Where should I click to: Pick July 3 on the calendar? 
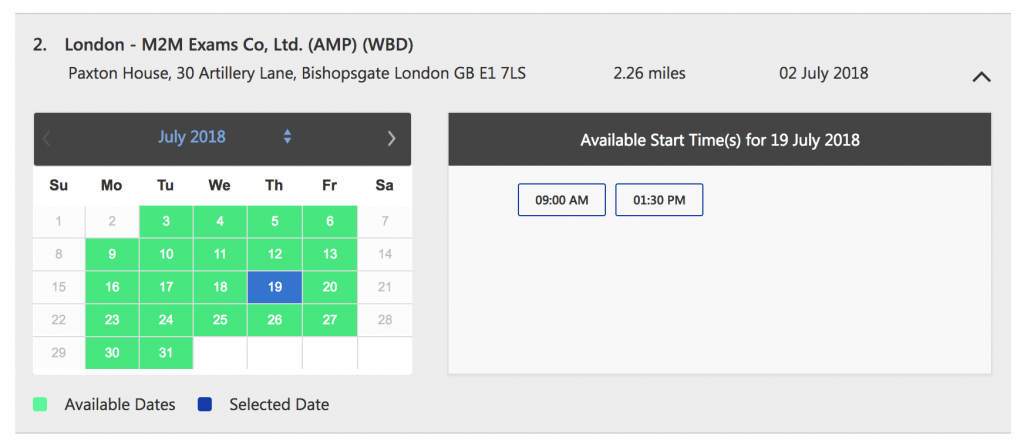click(x=167, y=222)
